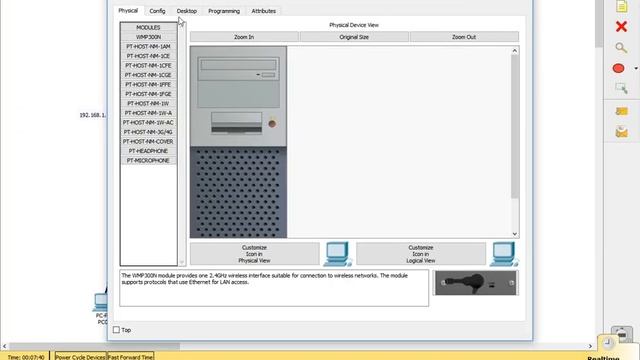Select the PT-MICROPHONE module
640x360 pixels.
148,160
